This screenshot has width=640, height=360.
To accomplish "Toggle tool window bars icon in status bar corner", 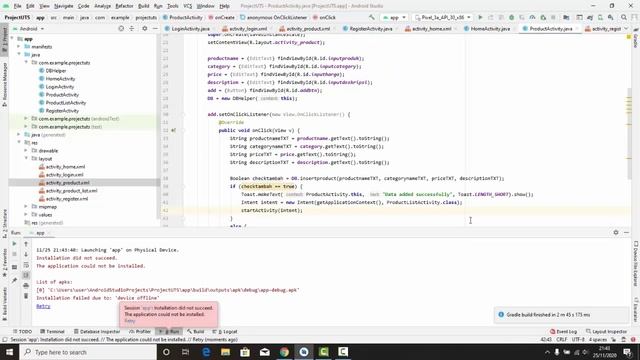I will point(4,340).
